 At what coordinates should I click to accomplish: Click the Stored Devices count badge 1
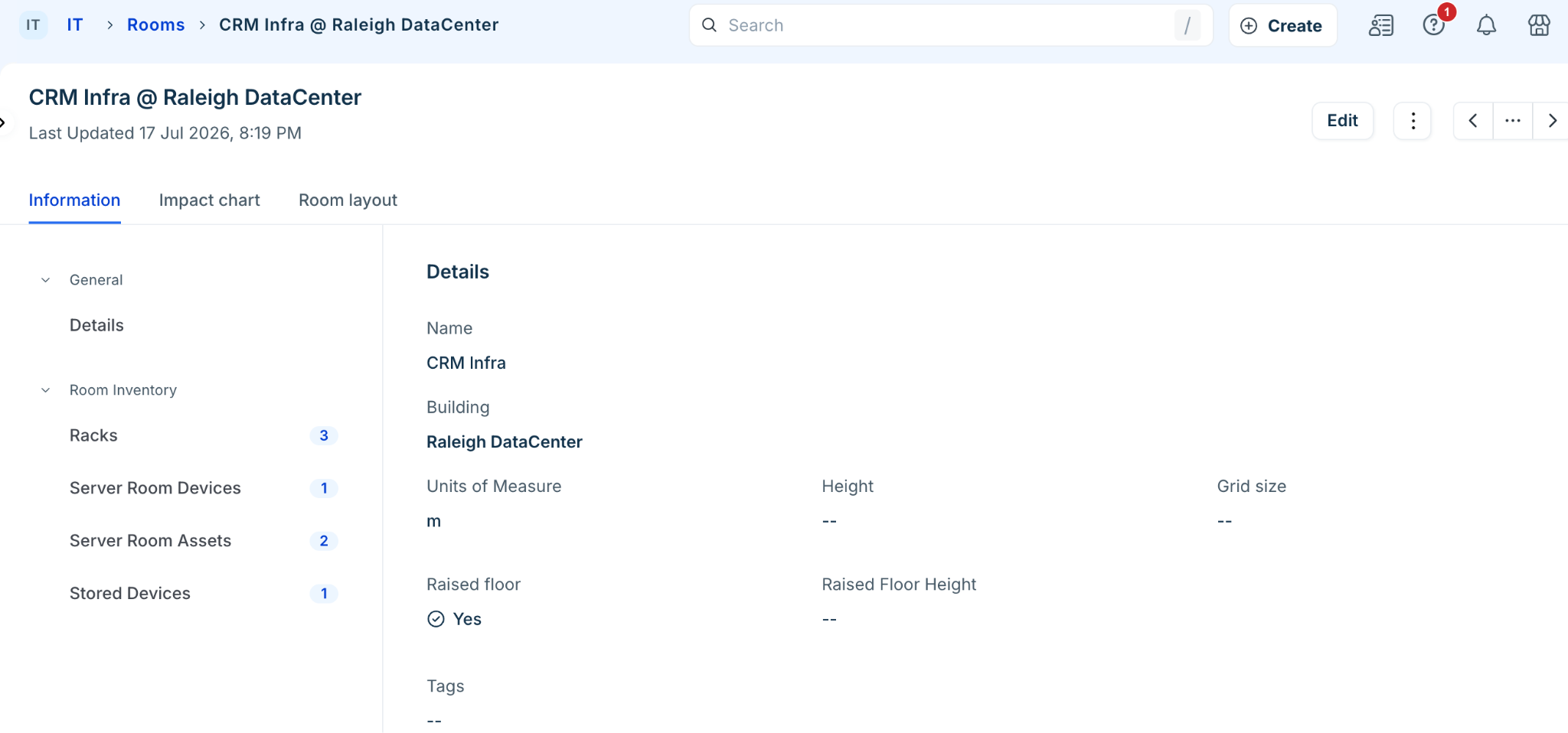click(324, 594)
